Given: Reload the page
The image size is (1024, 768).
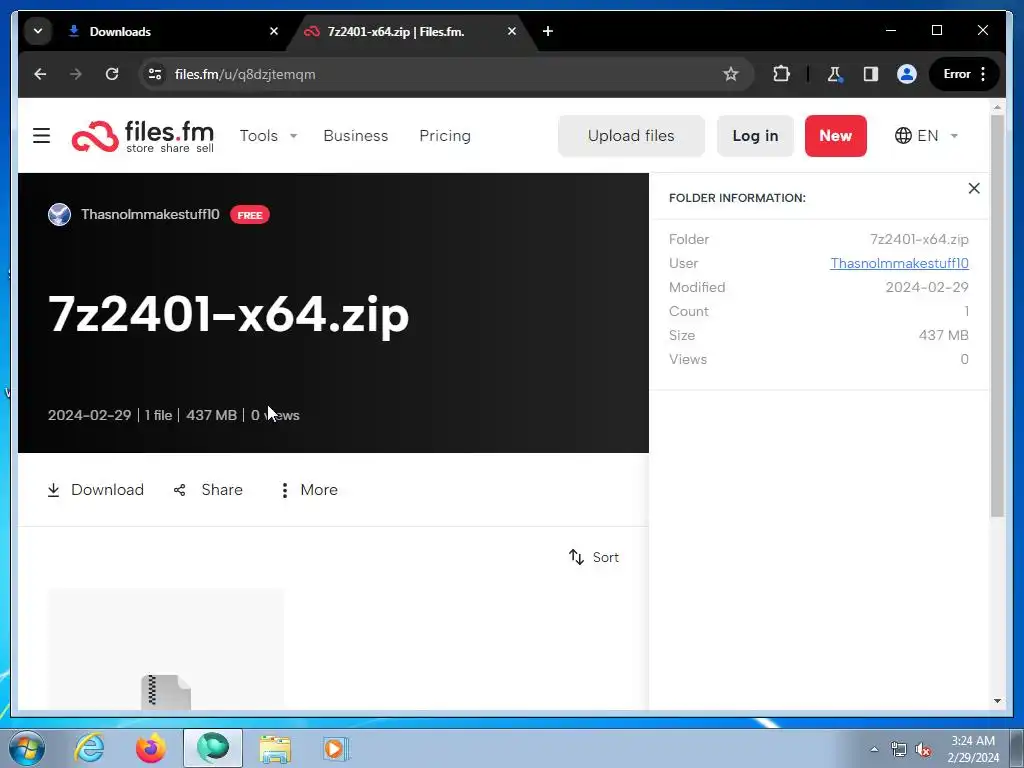Looking at the screenshot, I should click(x=112, y=74).
